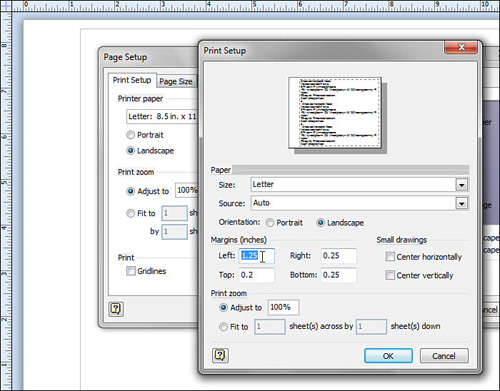This screenshot has width=500, height=391.
Task: Enable Center horizontally checkbox
Action: tap(390, 256)
